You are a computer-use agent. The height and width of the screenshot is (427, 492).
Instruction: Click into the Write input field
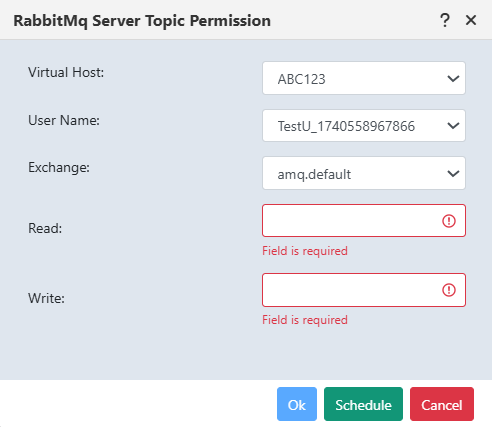[364, 290]
